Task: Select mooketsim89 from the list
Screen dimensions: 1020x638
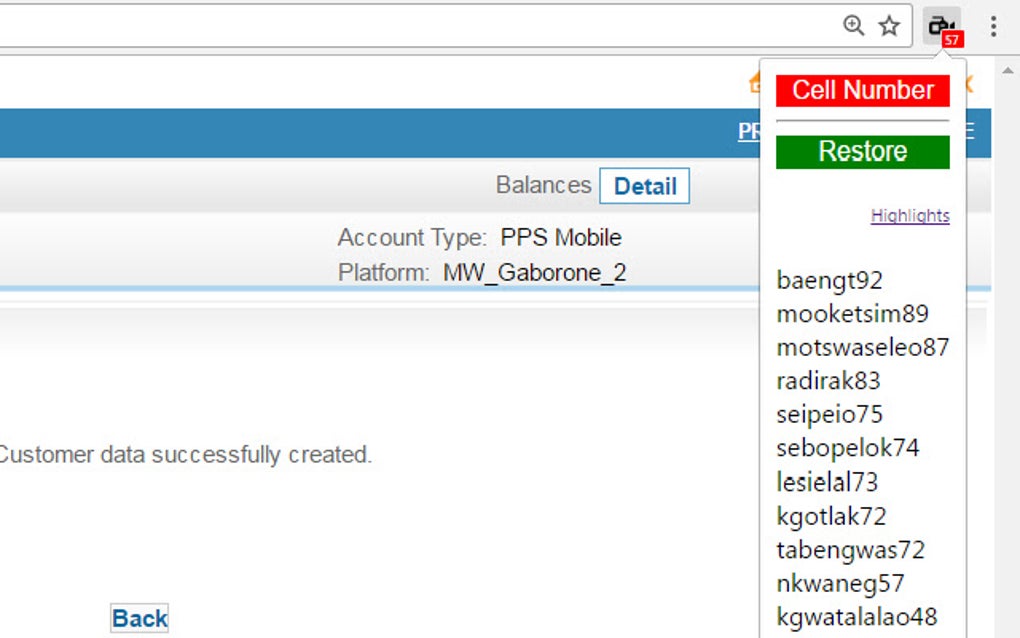Action: click(852, 313)
